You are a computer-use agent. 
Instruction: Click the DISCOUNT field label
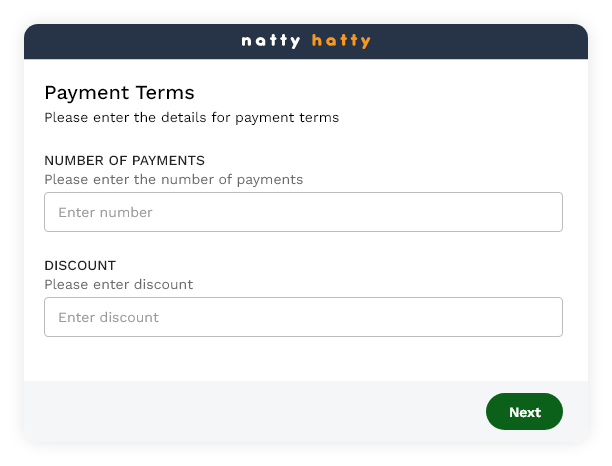tap(80, 265)
